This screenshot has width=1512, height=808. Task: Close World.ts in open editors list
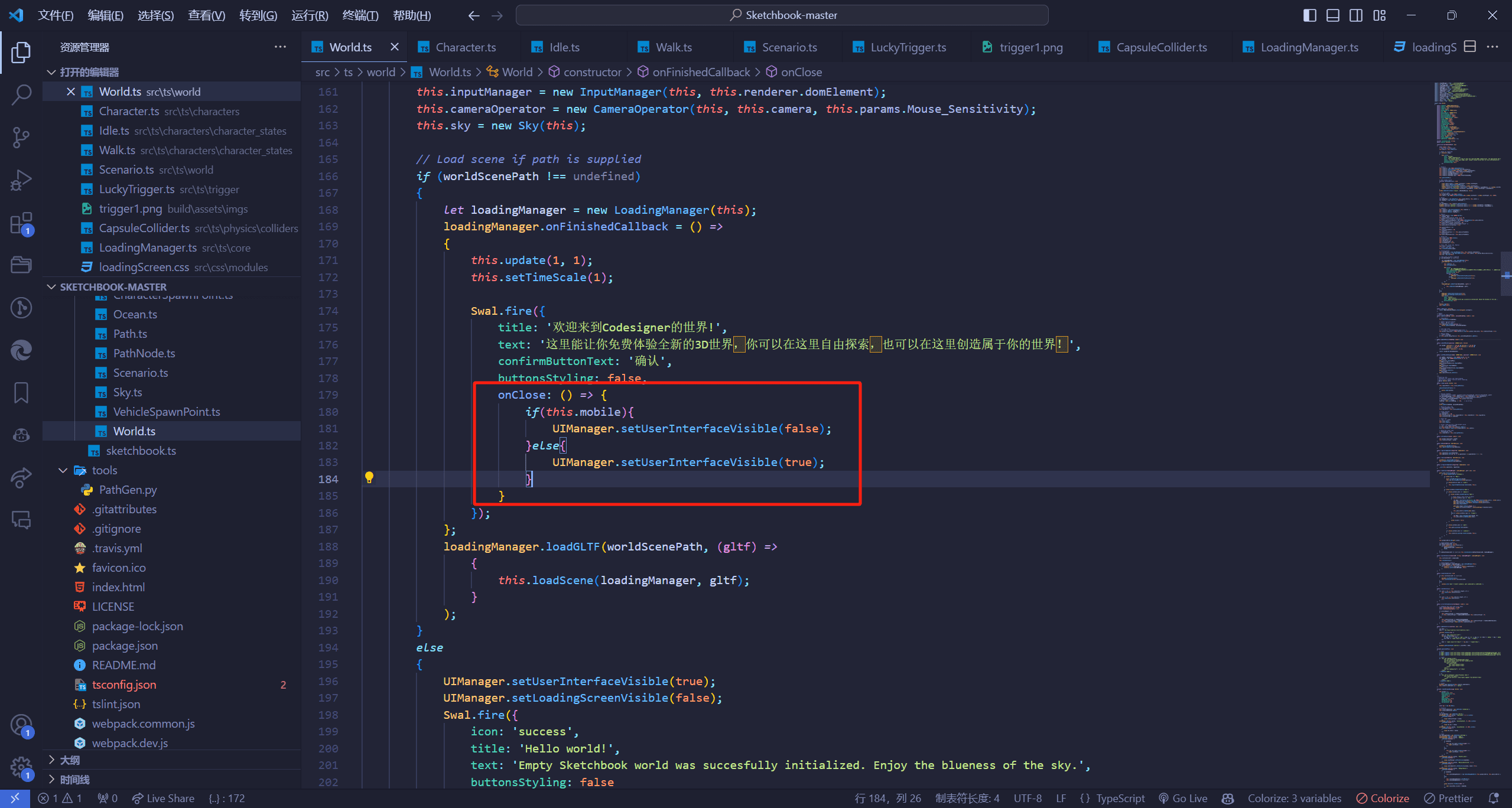[x=70, y=92]
